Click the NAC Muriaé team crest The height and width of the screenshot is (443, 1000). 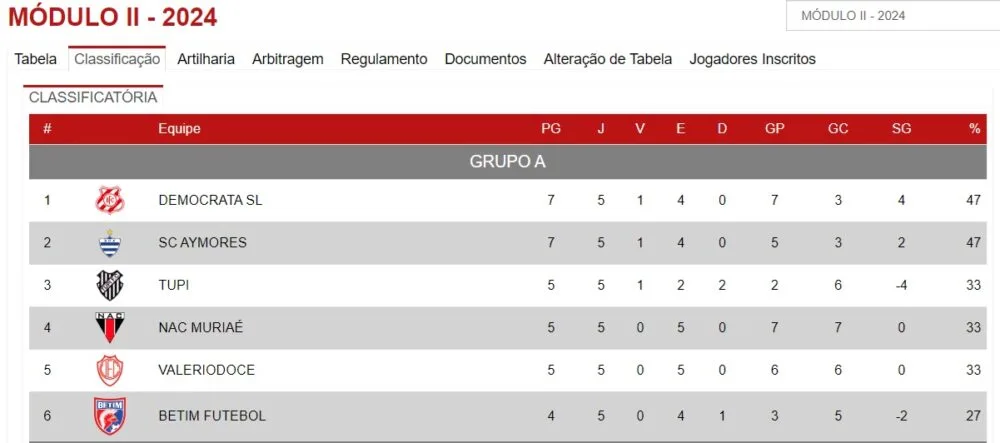coord(110,328)
